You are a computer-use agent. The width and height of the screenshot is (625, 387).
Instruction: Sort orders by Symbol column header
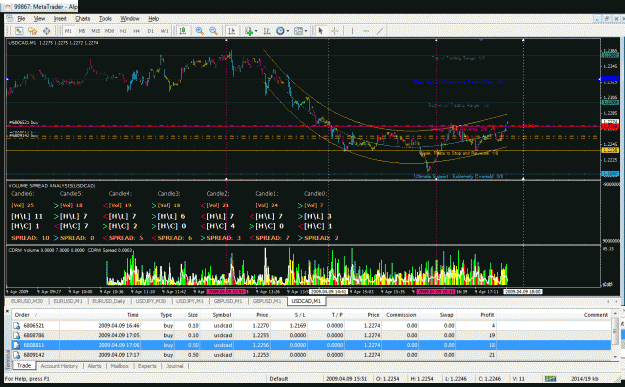(222, 315)
